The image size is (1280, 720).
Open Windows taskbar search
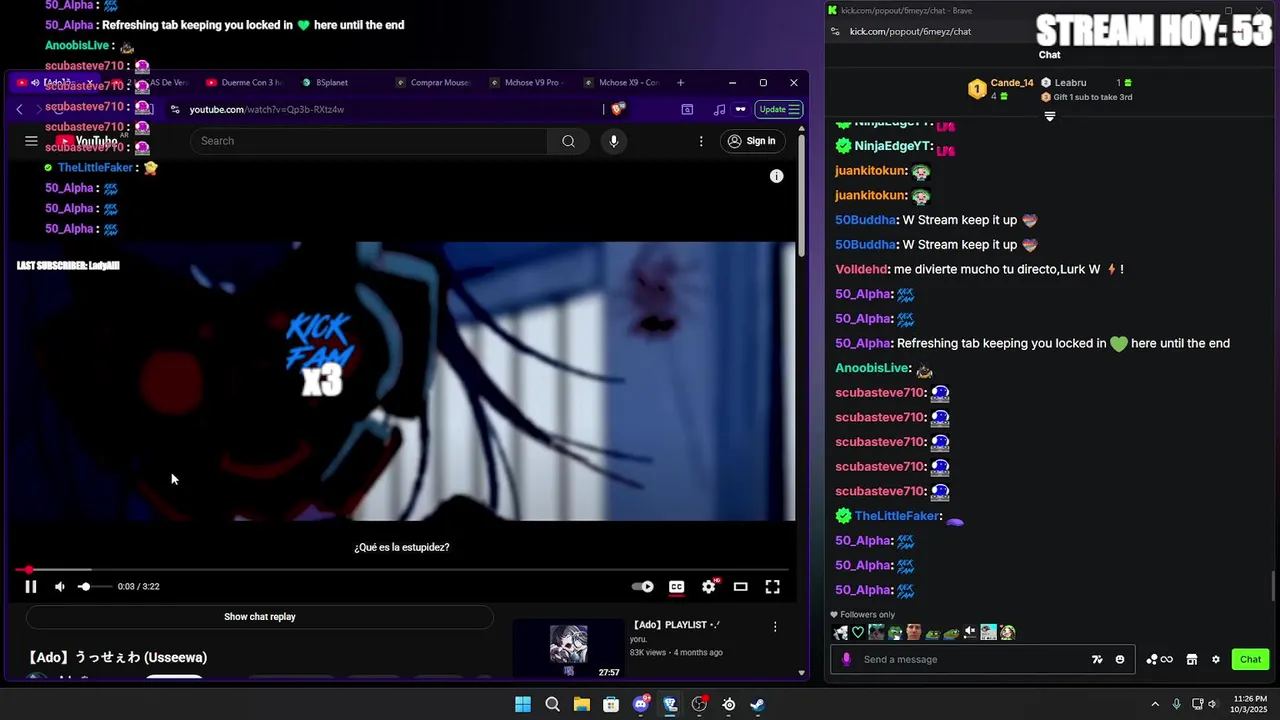tap(552, 704)
